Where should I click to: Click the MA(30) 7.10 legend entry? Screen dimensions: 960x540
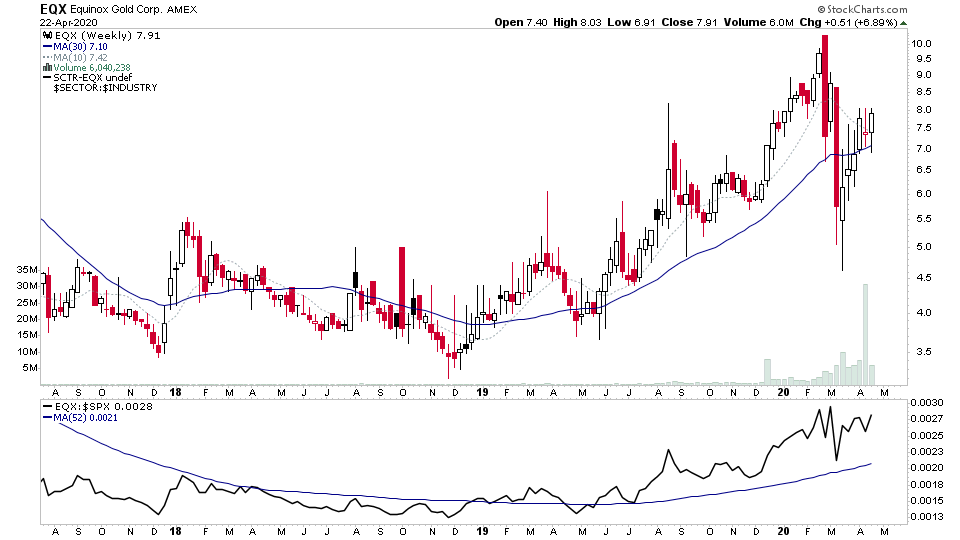[x=80, y=47]
